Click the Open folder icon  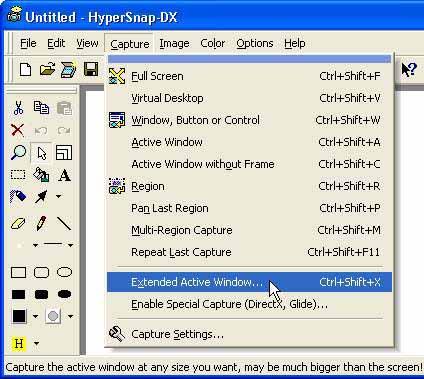coord(47,70)
